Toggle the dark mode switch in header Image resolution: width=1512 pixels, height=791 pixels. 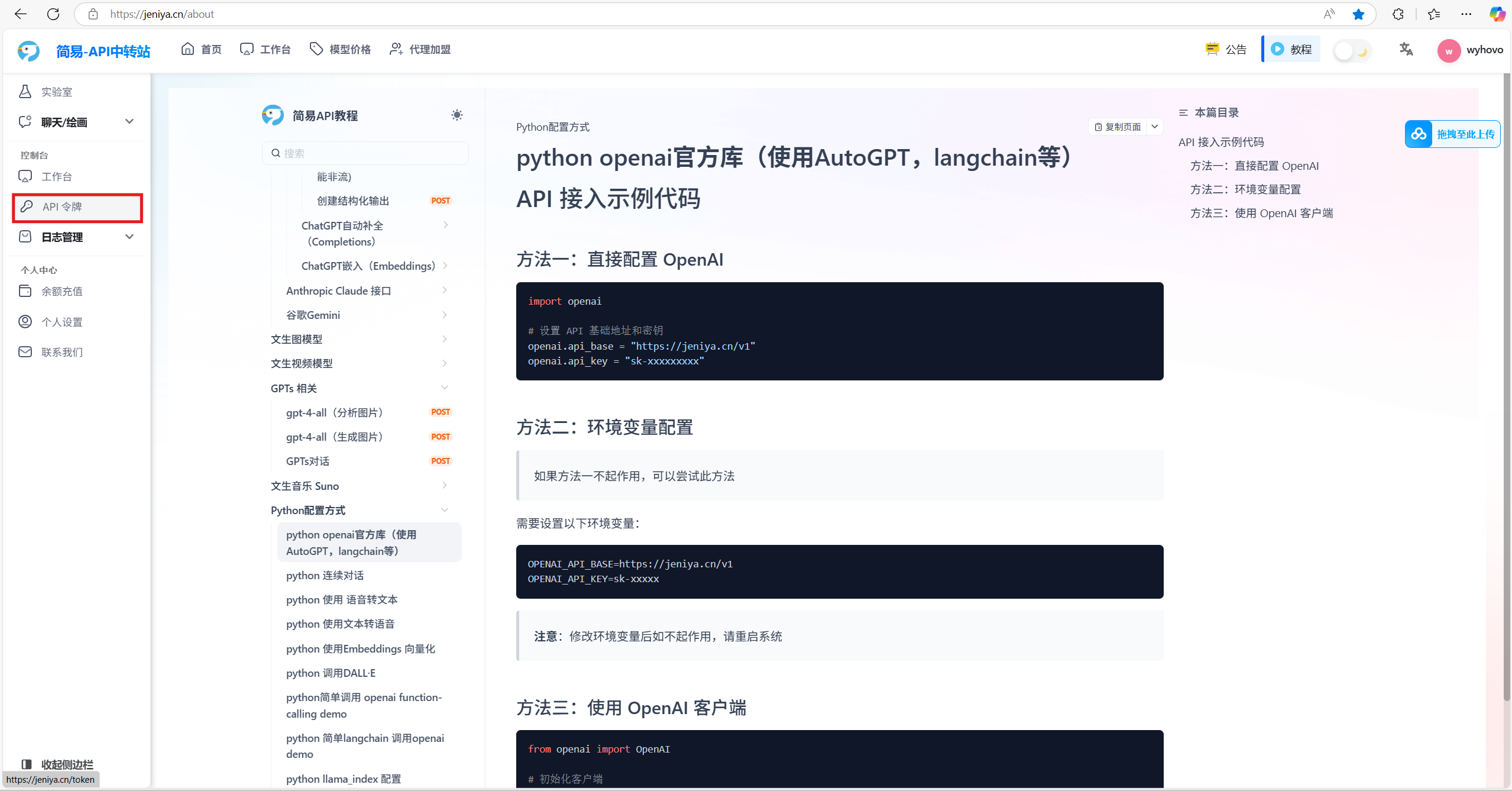(1352, 51)
